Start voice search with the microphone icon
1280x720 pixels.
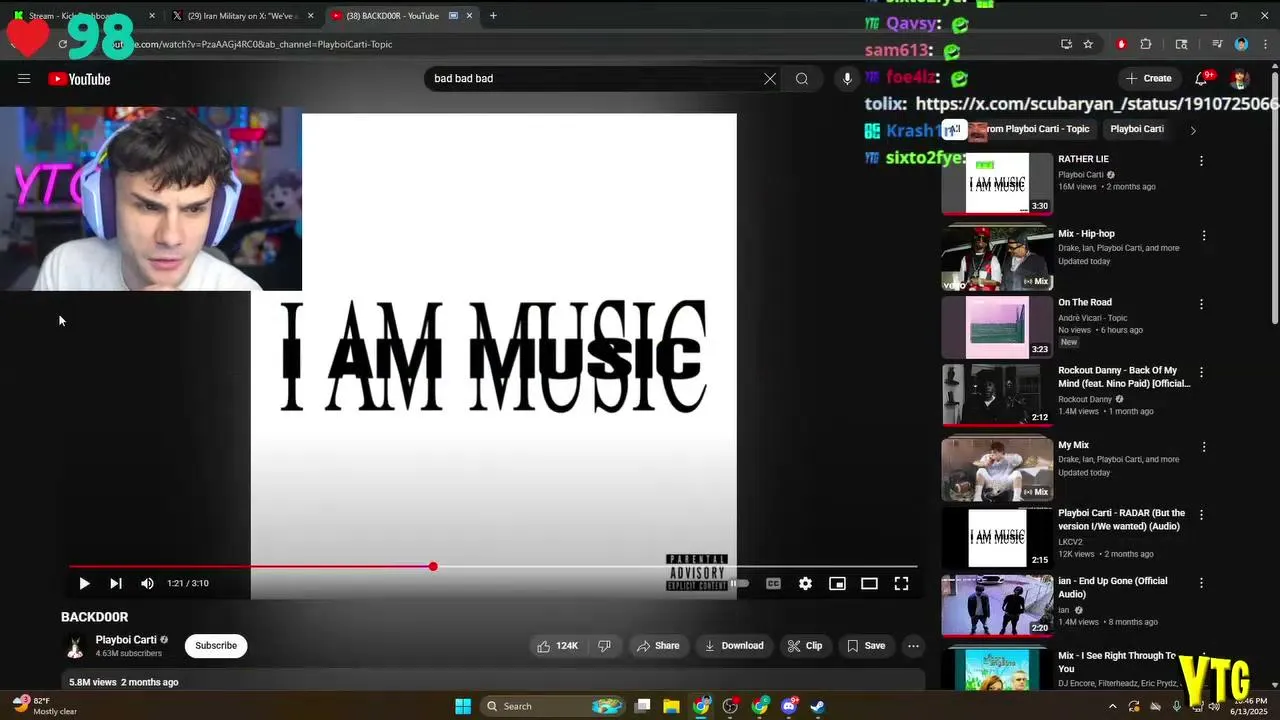[847, 78]
